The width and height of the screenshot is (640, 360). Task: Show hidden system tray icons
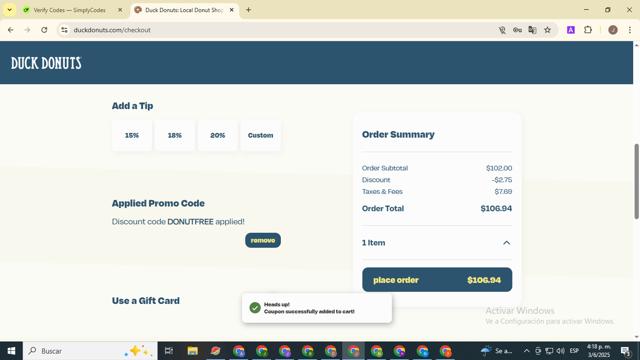pos(527,351)
